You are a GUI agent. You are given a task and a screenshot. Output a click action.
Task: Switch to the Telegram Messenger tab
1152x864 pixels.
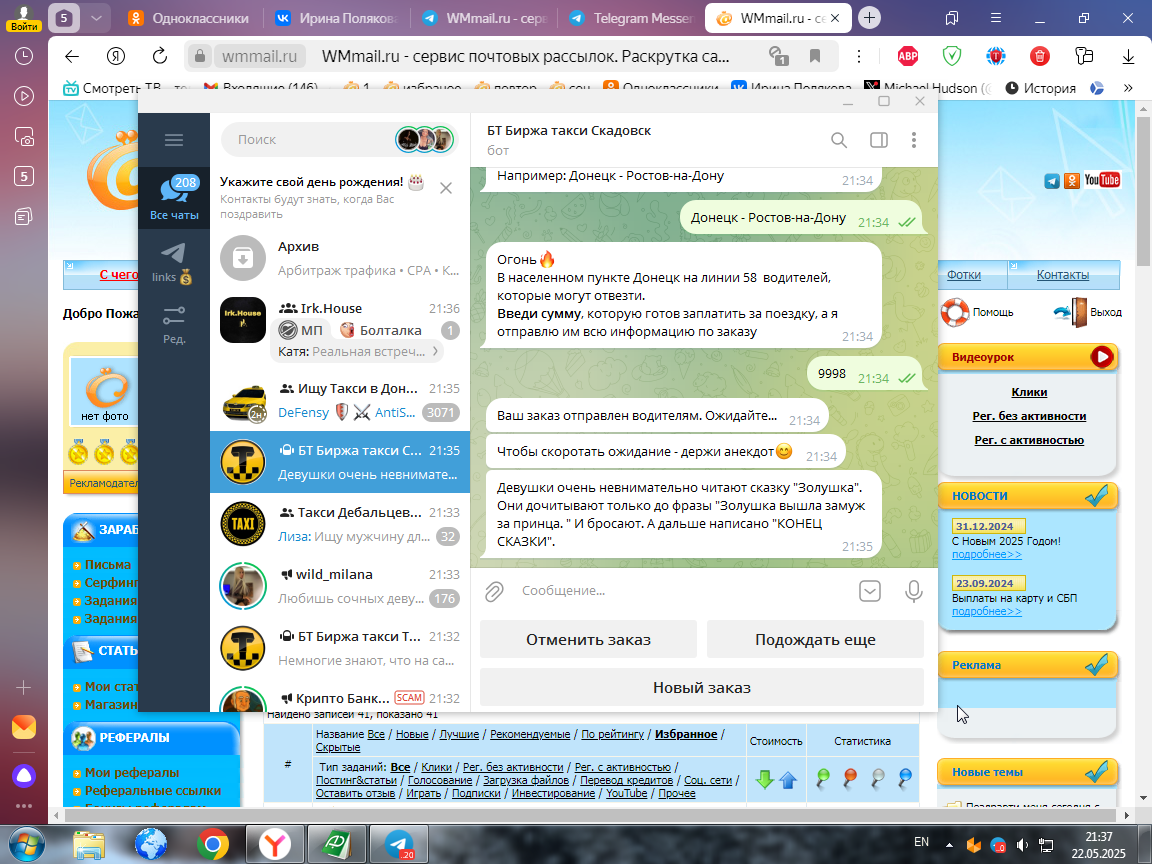pos(630,18)
